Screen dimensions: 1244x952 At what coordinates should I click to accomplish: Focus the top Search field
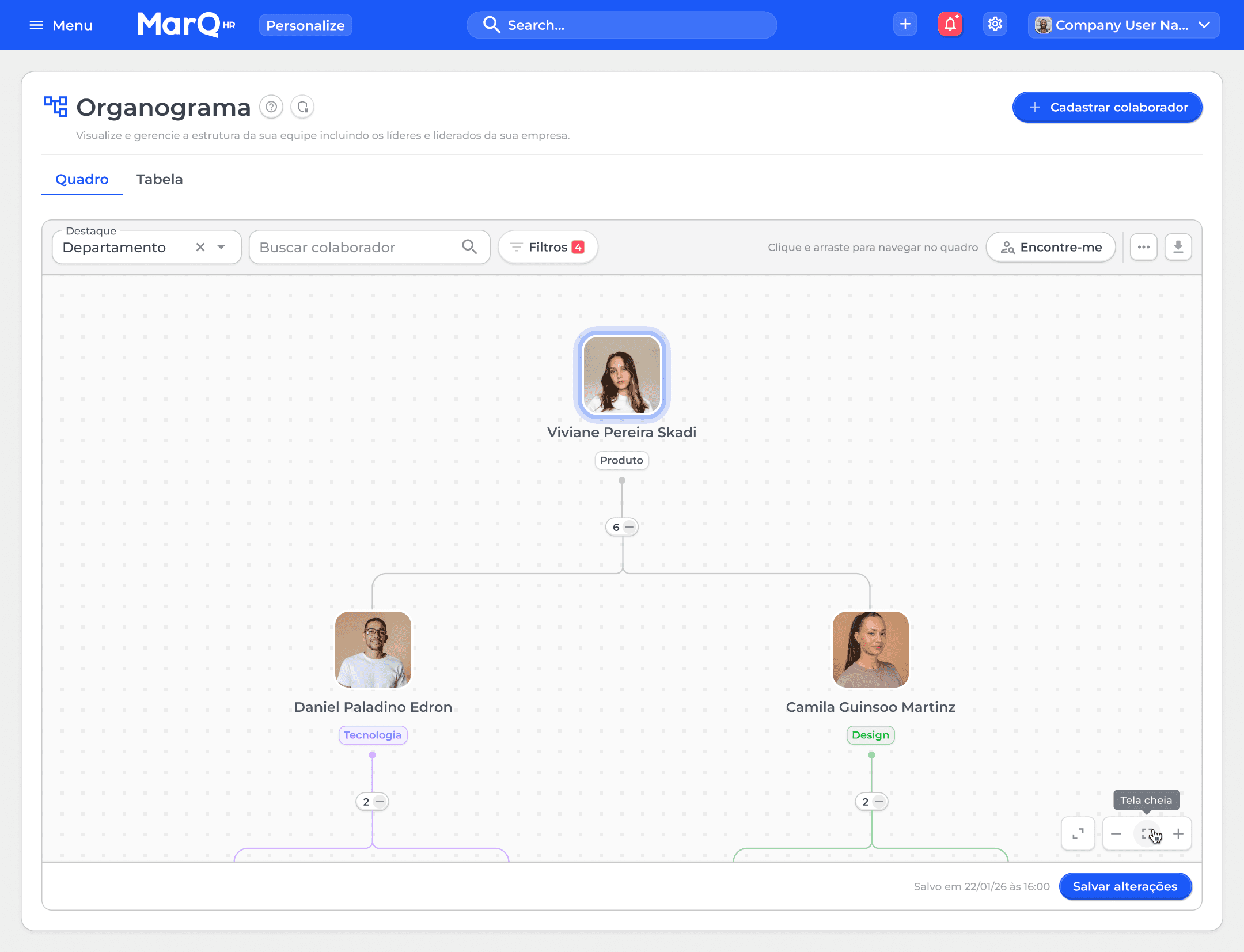point(621,25)
